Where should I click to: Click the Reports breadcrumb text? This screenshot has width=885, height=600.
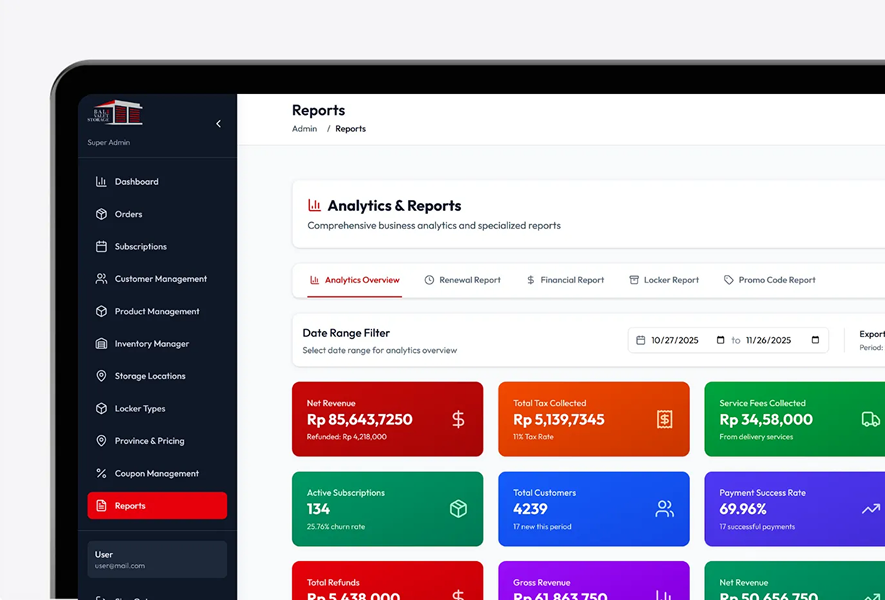click(x=351, y=129)
